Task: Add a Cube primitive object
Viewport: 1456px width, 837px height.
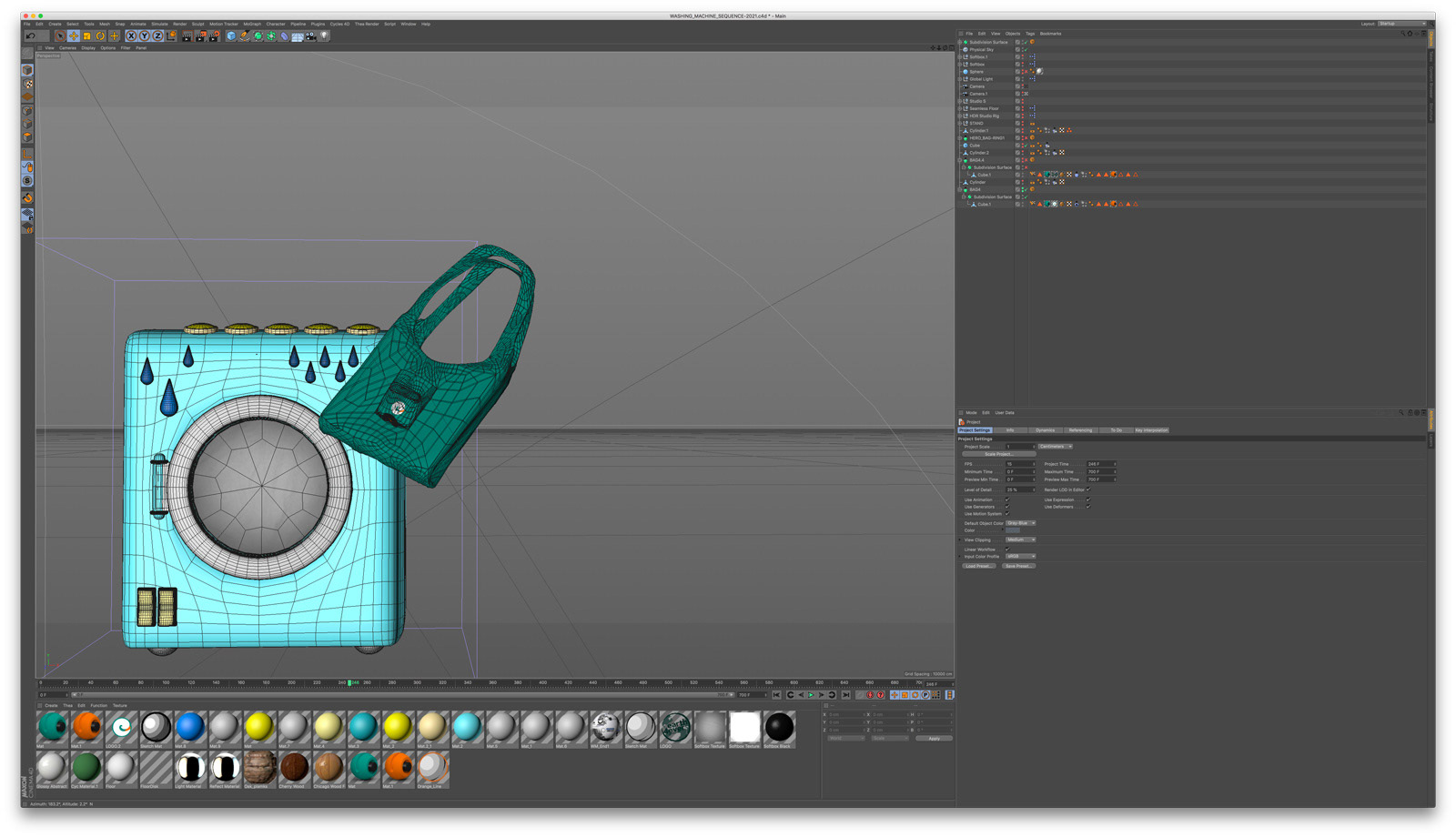Action: pyautogui.click(x=231, y=36)
